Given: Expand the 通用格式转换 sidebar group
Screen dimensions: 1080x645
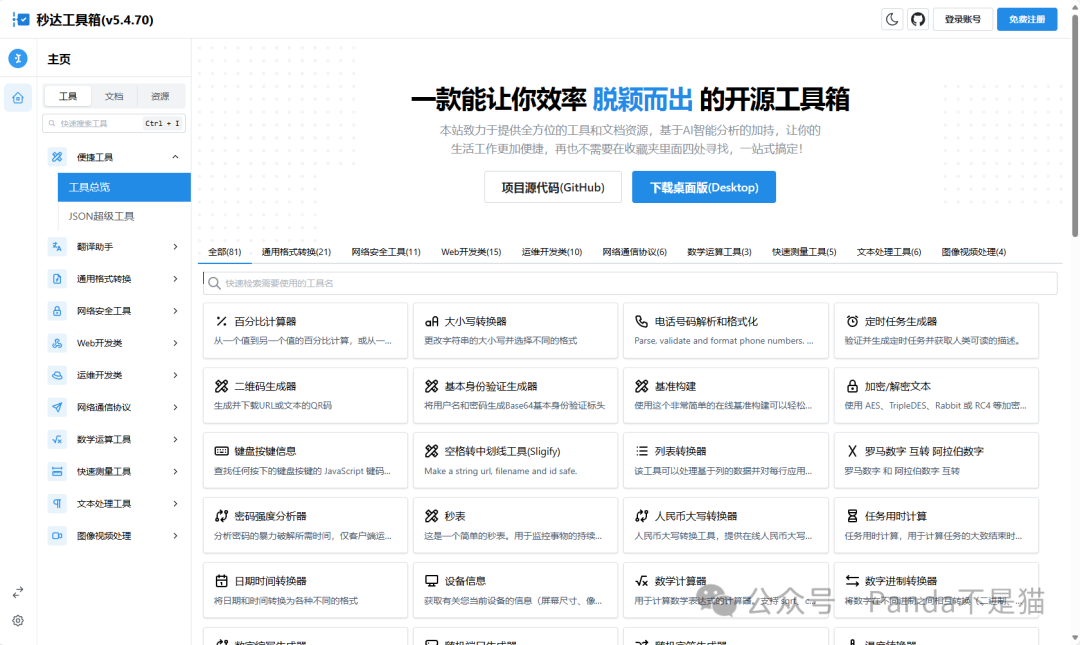Looking at the screenshot, I should pyautogui.click(x=114, y=279).
